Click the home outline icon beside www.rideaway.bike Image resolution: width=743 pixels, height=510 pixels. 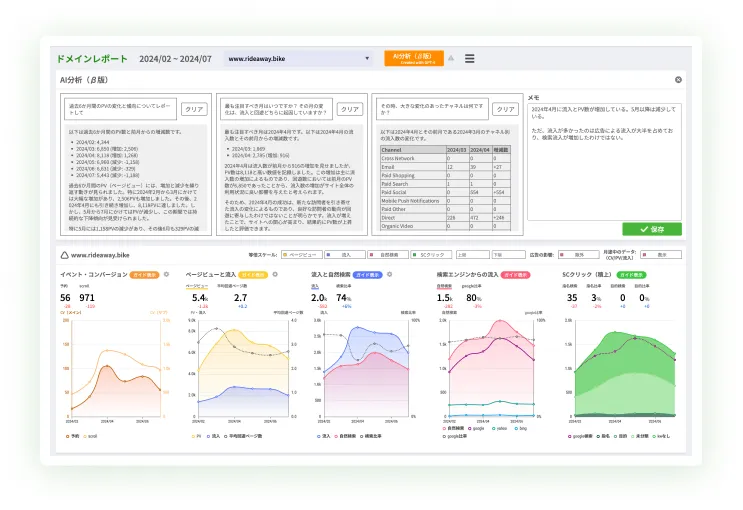pyautogui.click(x=64, y=255)
